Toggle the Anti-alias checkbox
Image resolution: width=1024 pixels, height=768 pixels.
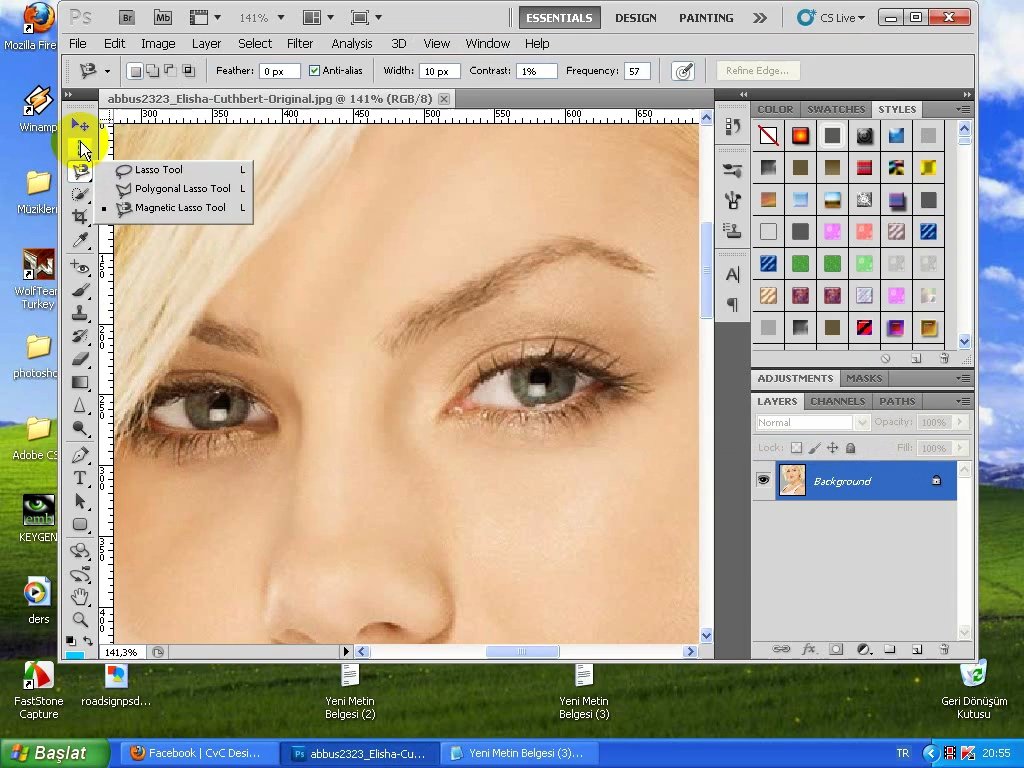click(x=314, y=71)
